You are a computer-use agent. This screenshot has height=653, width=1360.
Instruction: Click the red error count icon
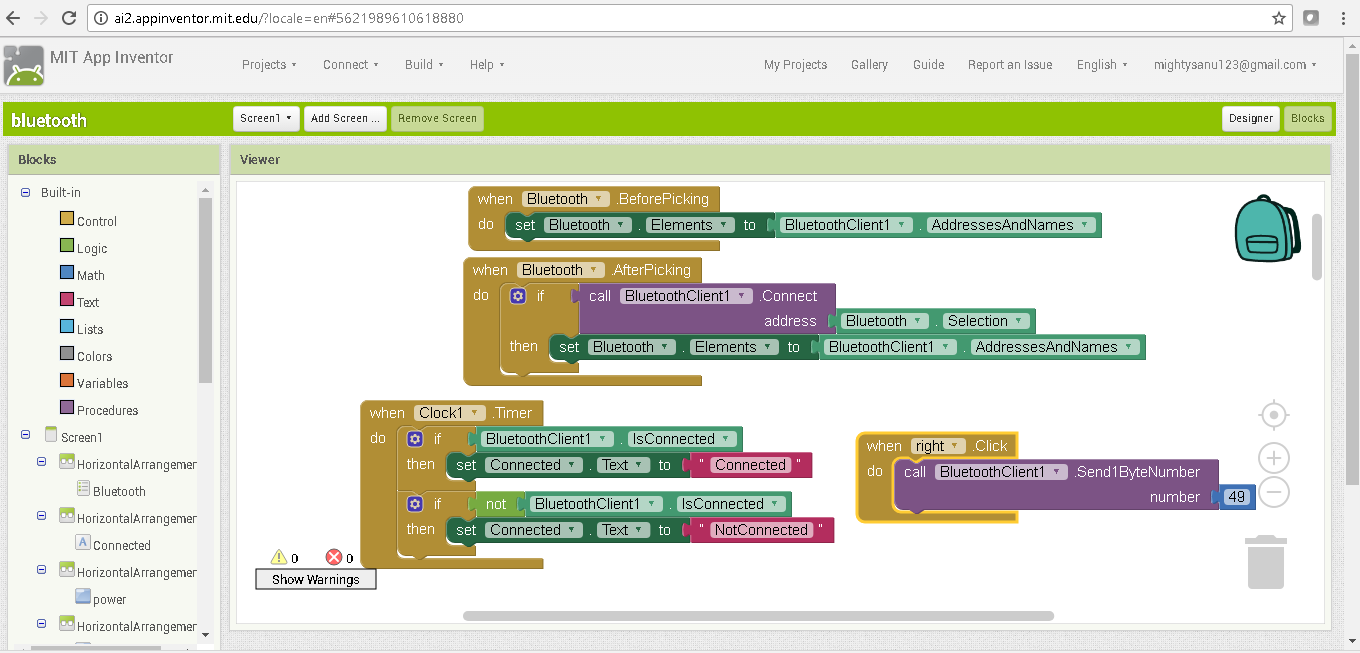(334, 558)
